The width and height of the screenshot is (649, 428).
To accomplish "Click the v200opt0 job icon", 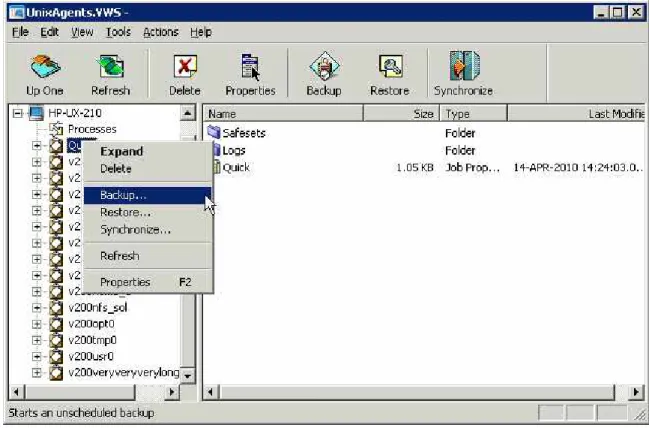I will (56, 324).
